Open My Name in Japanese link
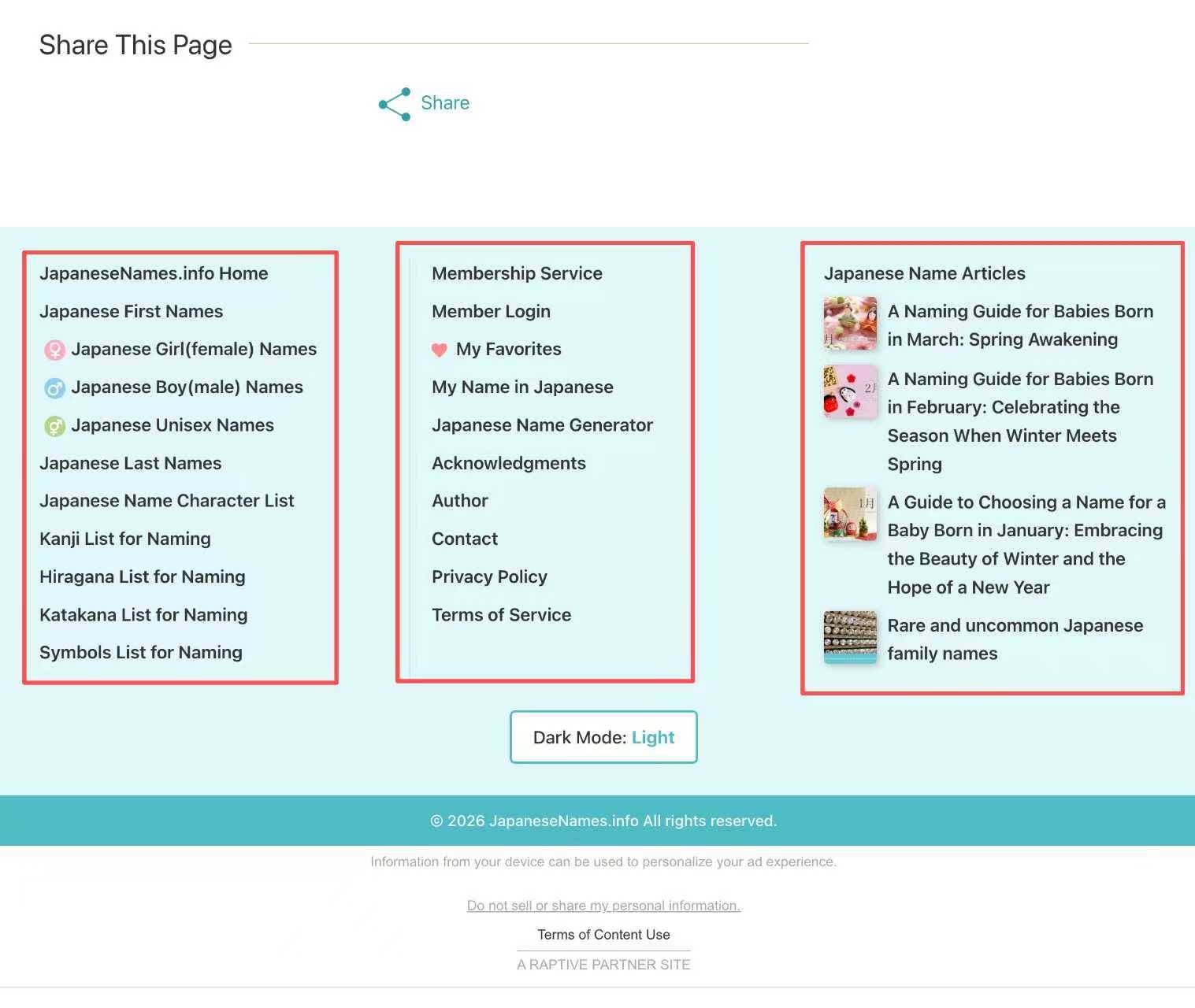Screen dimensions: 1195x1008 [522, 387]
